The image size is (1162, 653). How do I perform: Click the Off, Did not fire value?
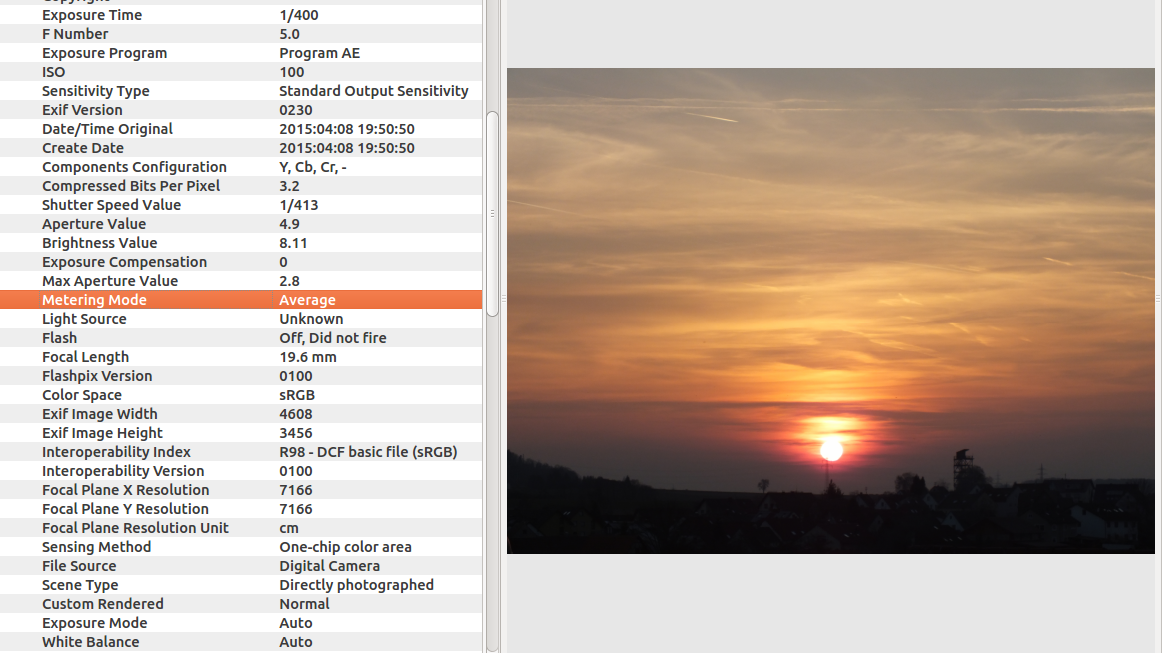tap(333, 338)
